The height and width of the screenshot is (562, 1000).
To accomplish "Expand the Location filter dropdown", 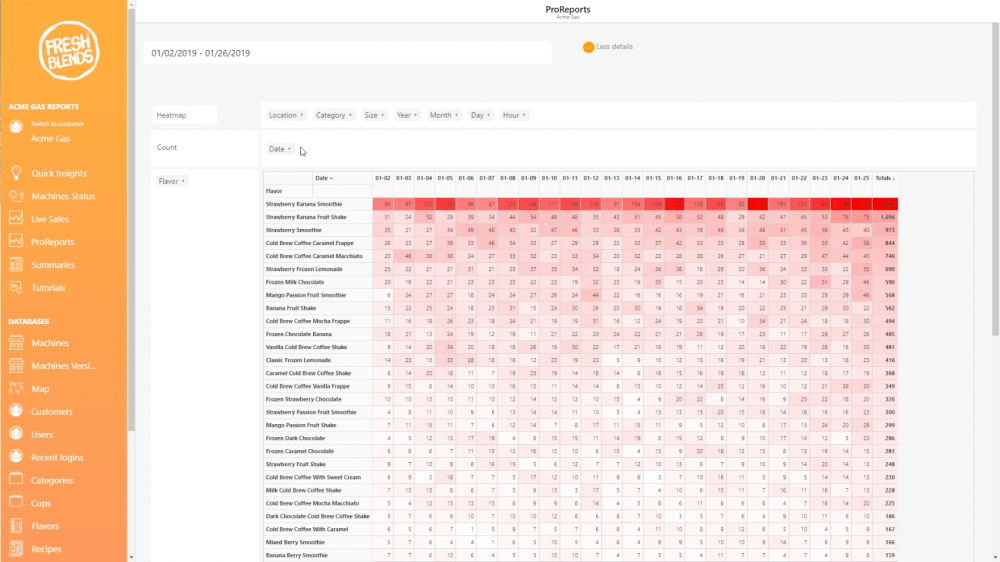I will click(x=286, y=115).
